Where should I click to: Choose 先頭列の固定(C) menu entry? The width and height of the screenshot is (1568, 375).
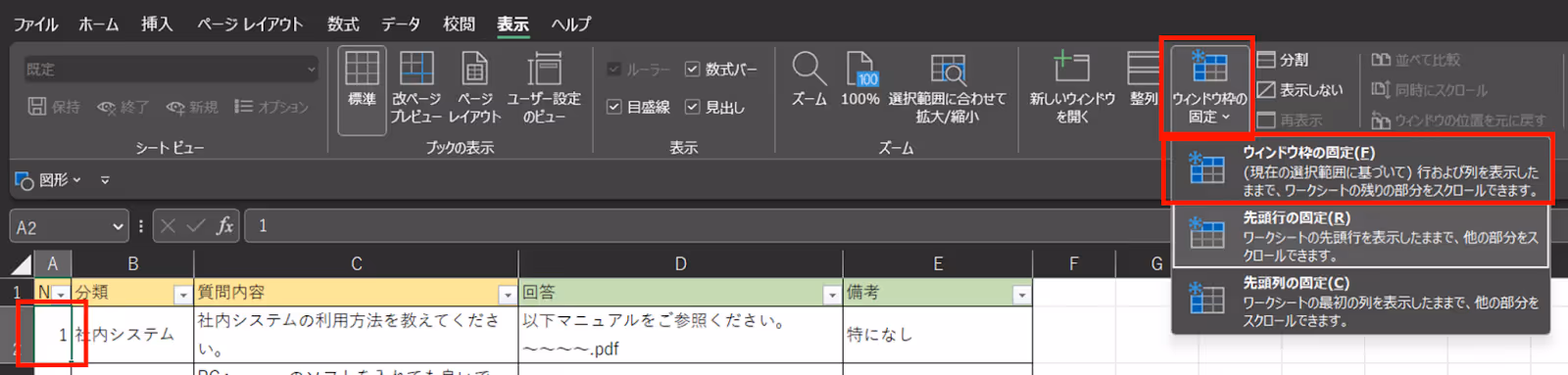pyautogui.click(x=1360, y=301)
